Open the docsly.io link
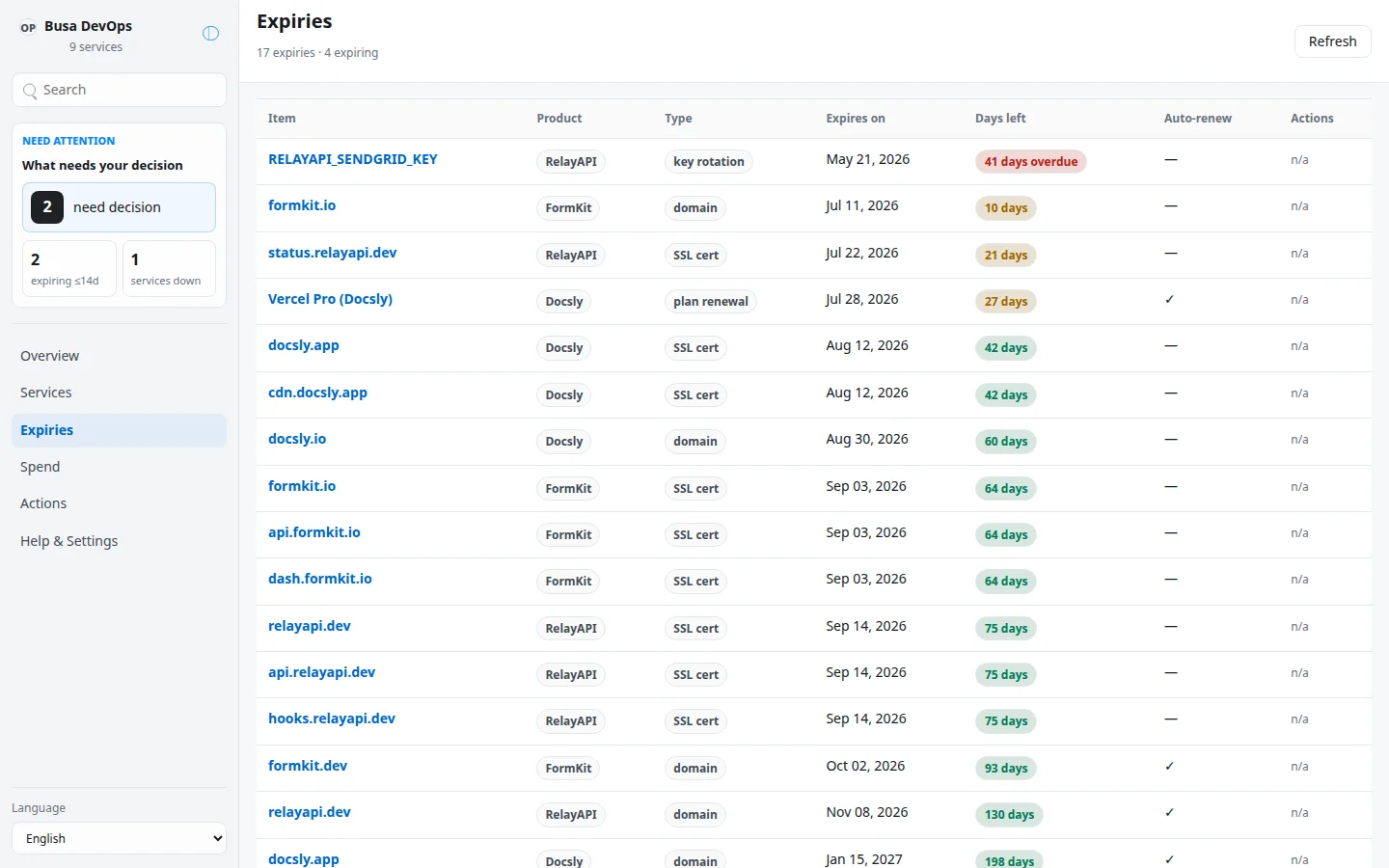 [x=297, y=439]
